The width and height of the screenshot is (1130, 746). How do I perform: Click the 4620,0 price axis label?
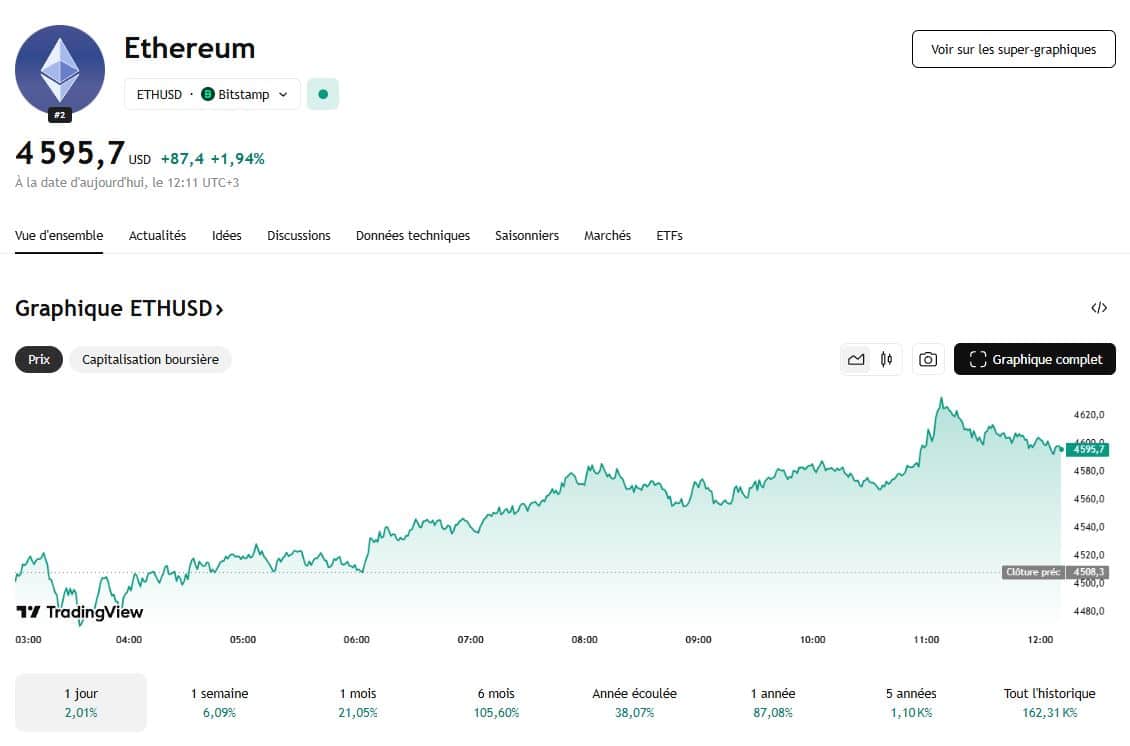[1089, 414]
